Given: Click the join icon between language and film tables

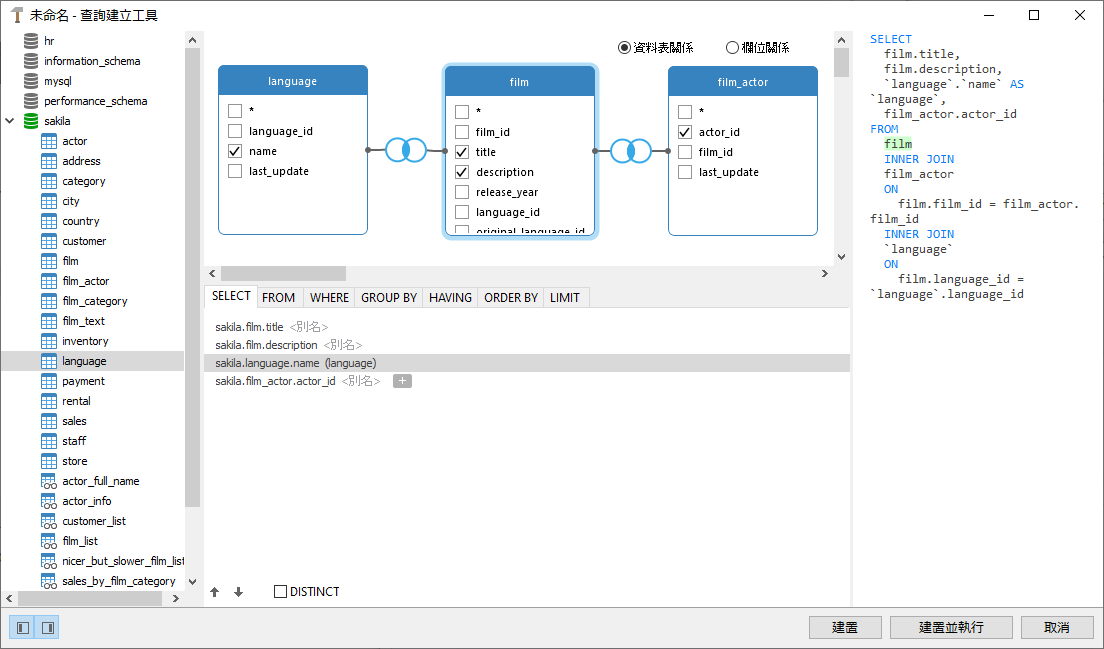Looking at the screenshot, I should 405,149.
